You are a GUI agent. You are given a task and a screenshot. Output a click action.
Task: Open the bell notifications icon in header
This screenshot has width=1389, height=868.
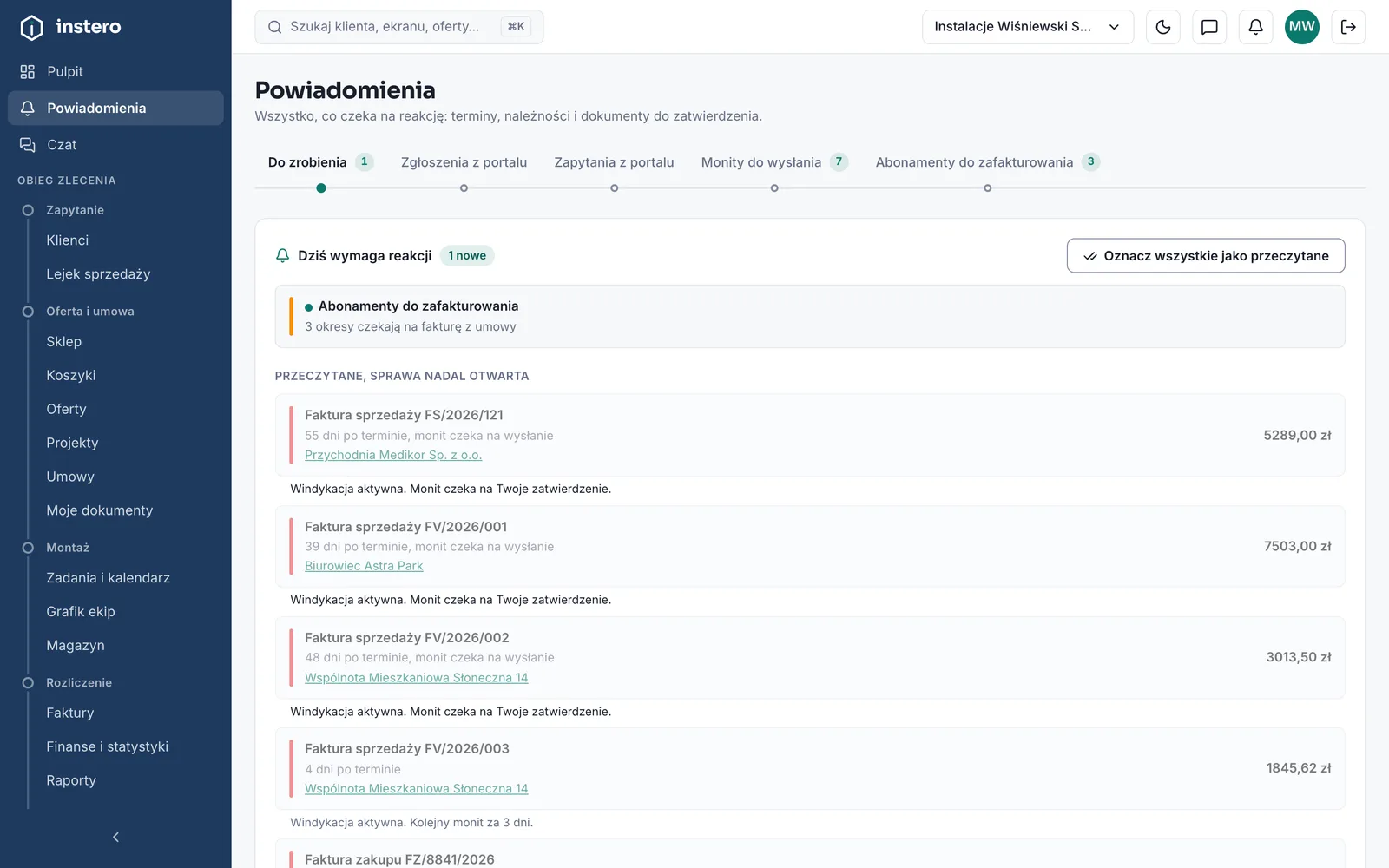(1255, 27)
